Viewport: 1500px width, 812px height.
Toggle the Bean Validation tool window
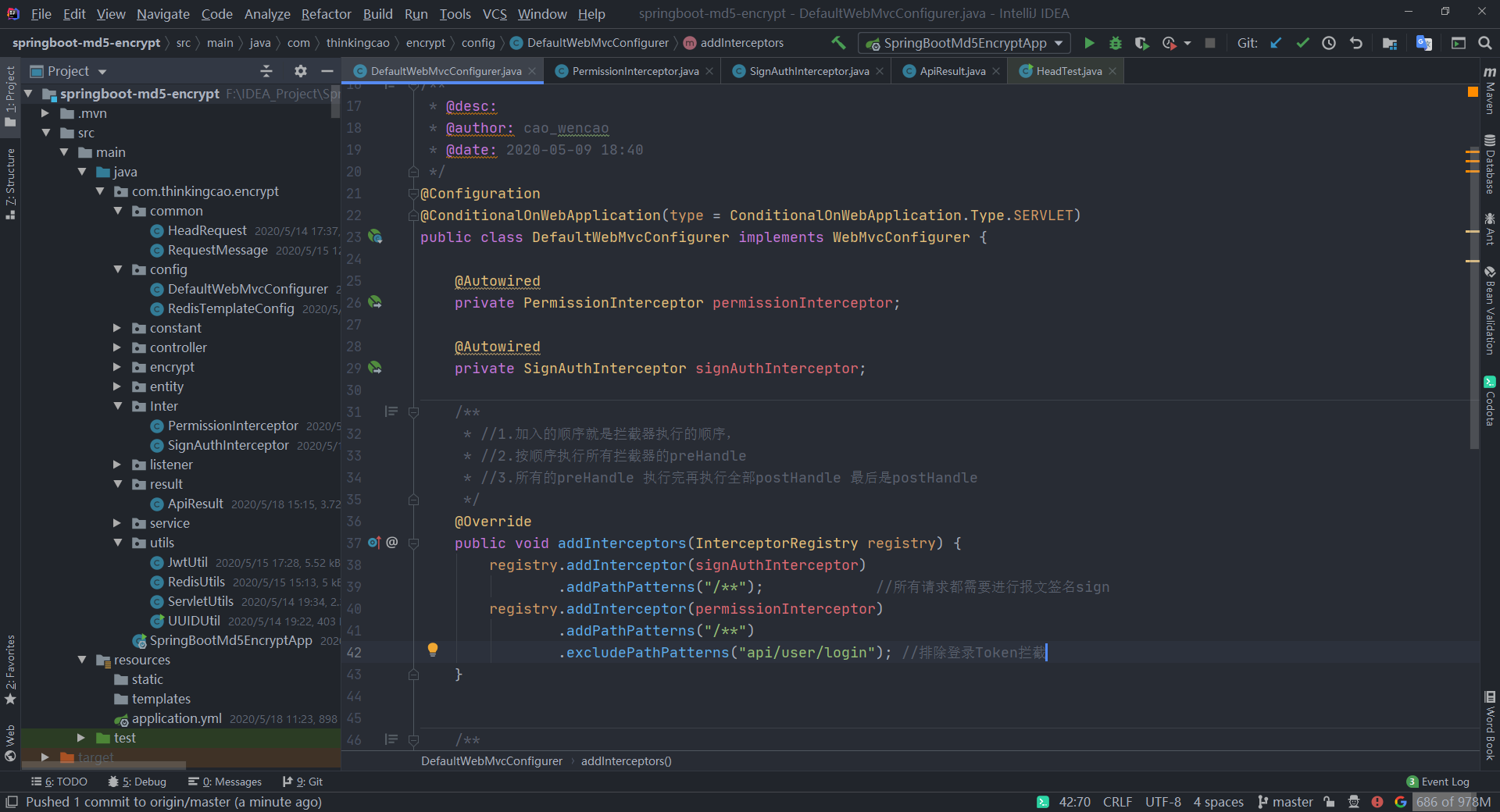coord(1490,311)
